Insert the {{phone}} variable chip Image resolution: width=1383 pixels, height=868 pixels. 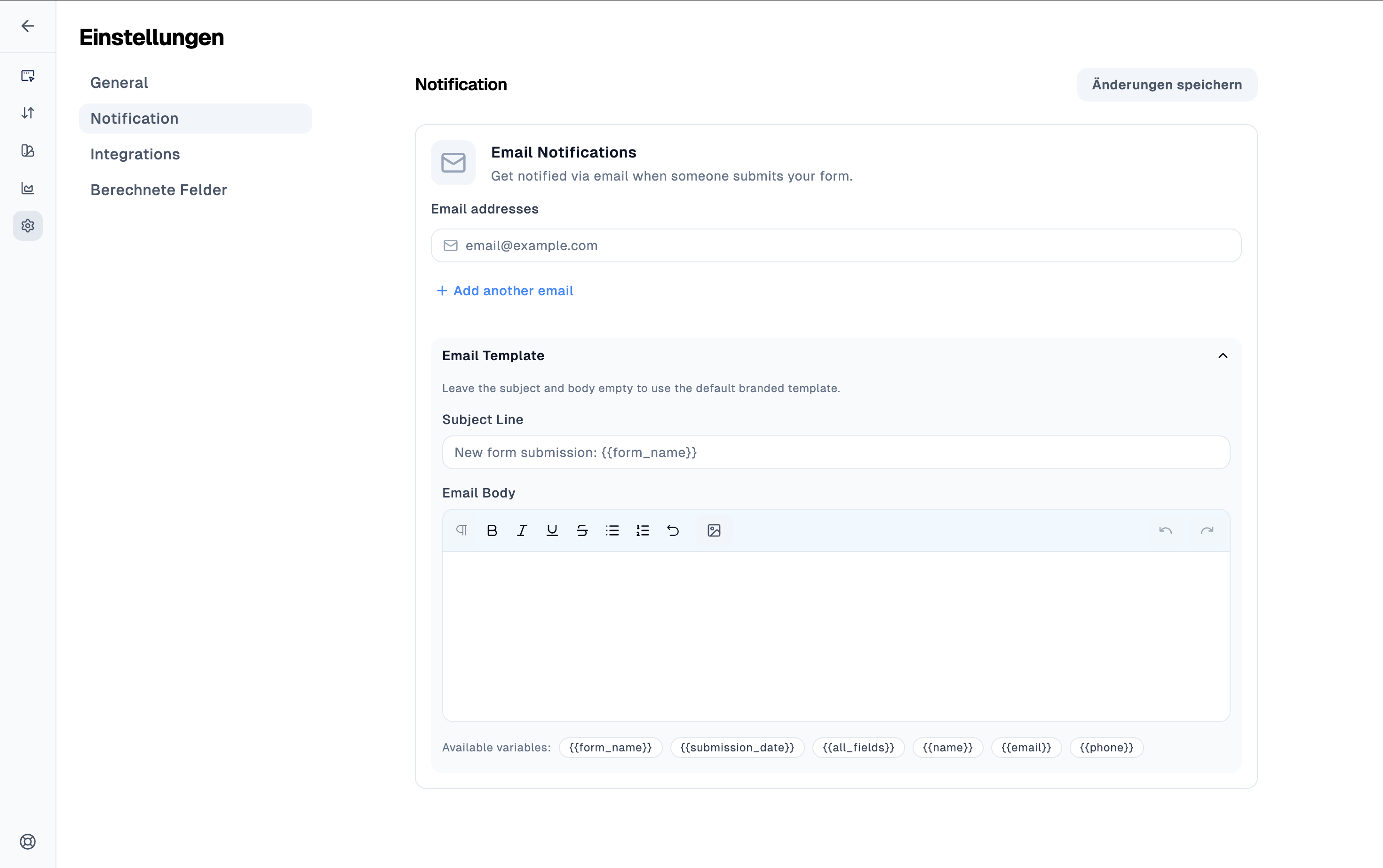pos(1106,748)
